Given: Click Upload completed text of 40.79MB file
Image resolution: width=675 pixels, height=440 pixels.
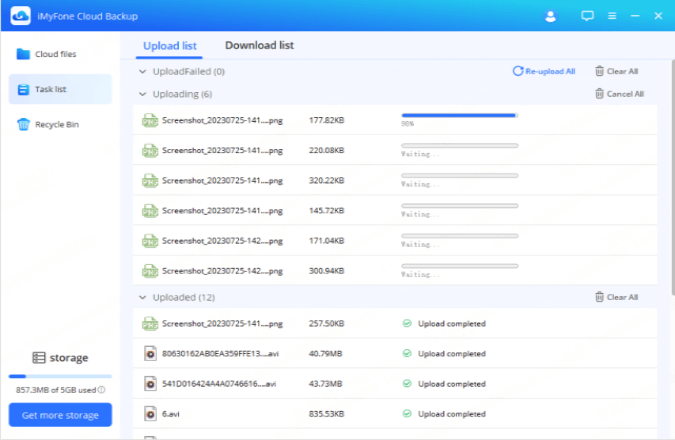Looking at the screenshot, I should [452, 353].
